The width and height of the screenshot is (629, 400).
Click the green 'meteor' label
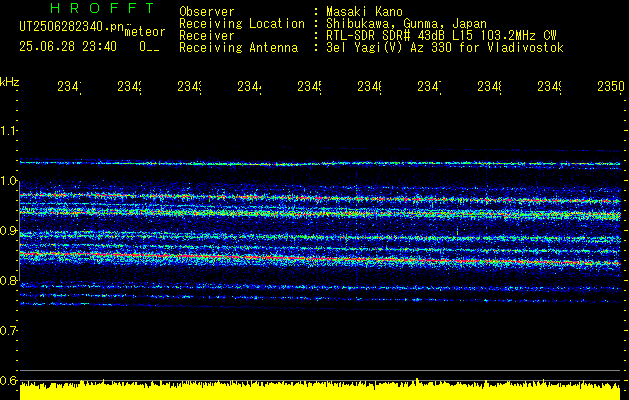coord(145,32)
